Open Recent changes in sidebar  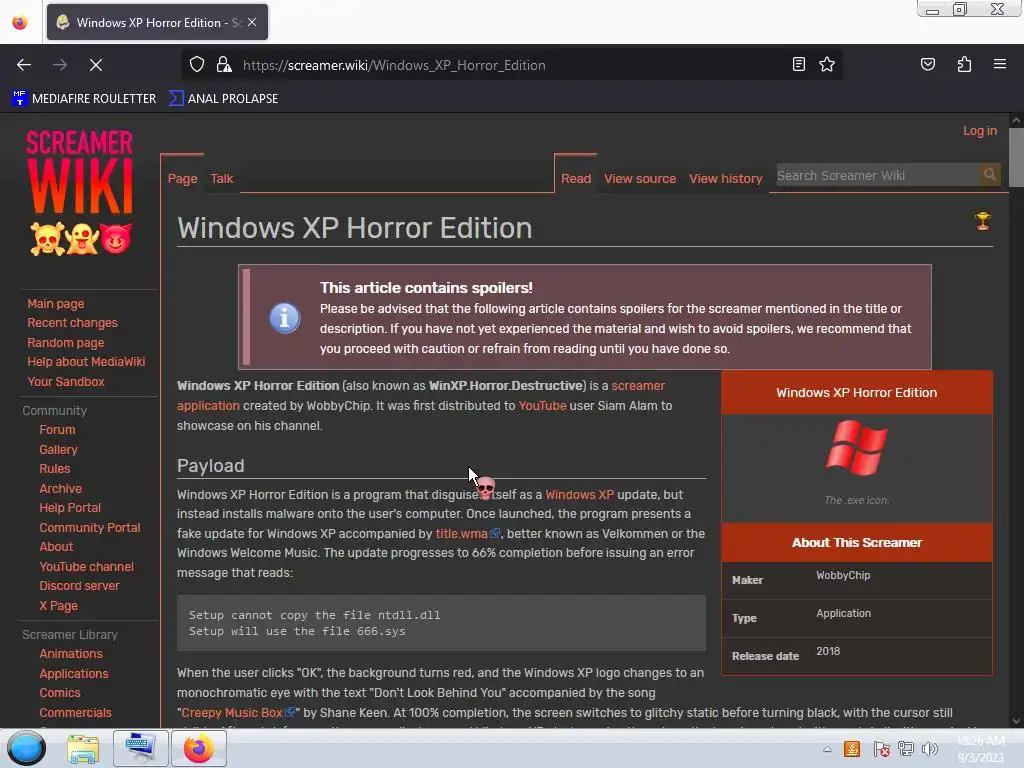(72, 323)
